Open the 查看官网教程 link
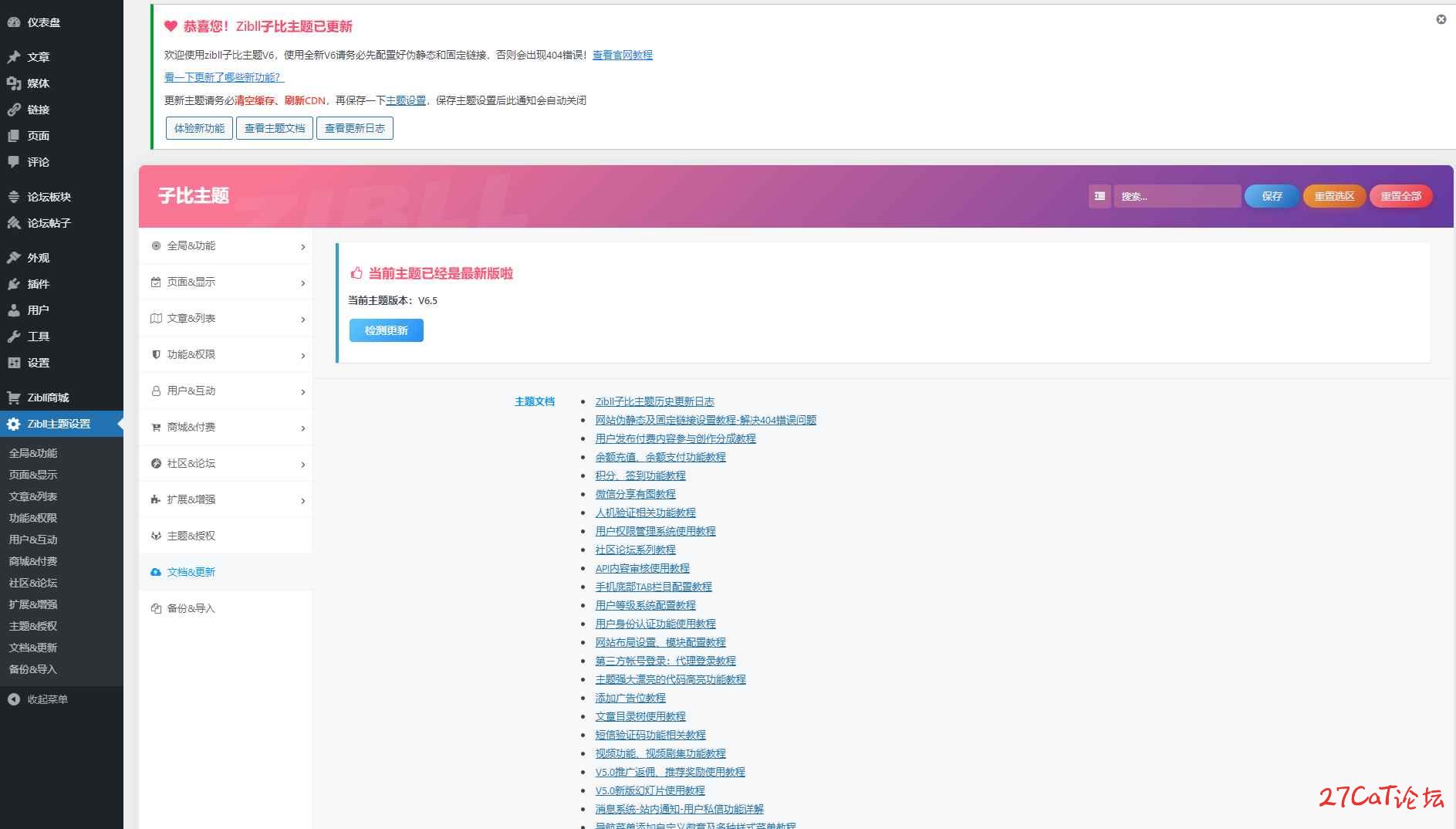Image resolution: width=1456 pixels, height=829 pixels. click(622, 55)
